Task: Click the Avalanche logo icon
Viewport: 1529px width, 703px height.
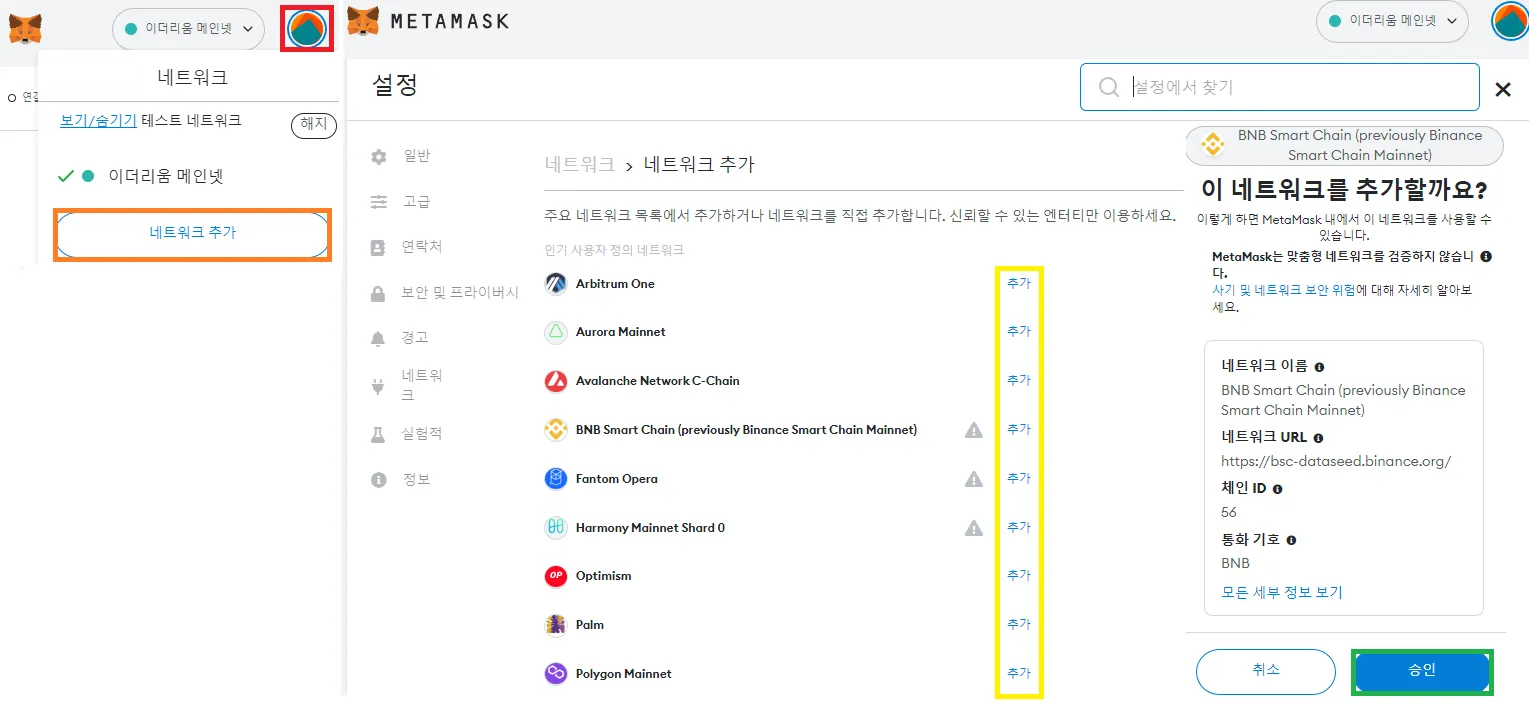Action: click(556, 381)
